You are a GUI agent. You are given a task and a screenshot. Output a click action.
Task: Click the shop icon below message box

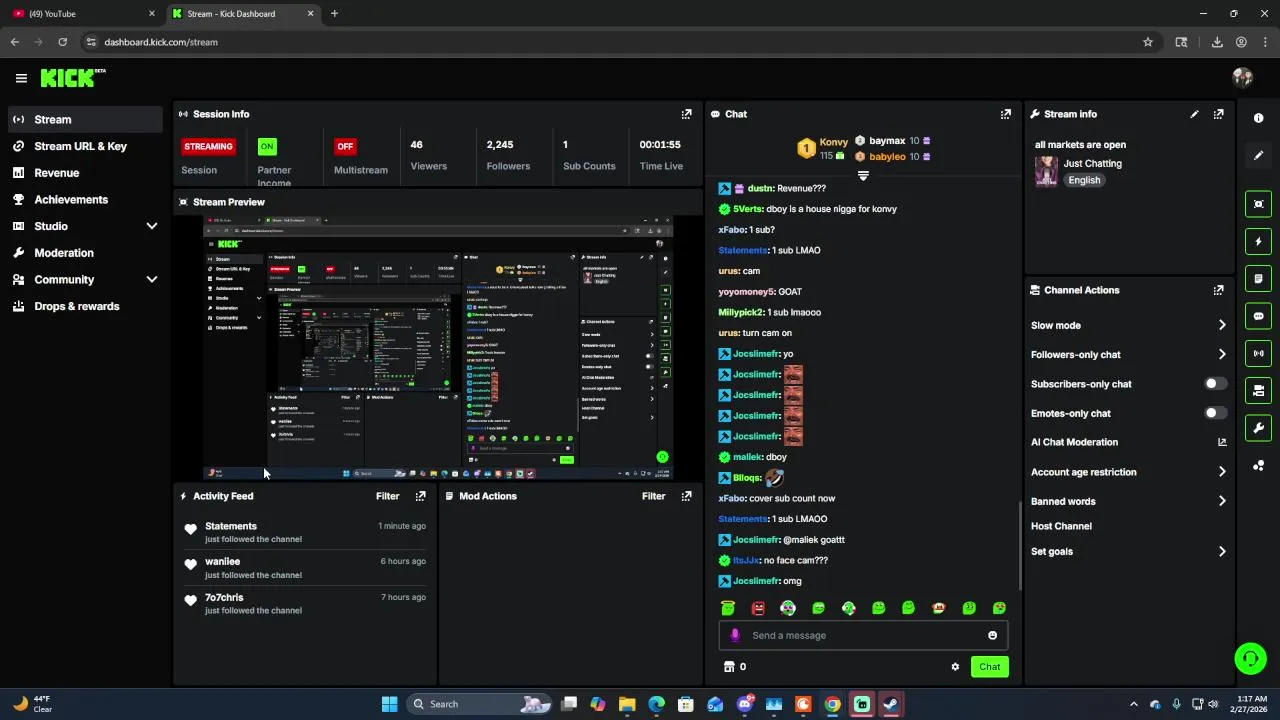pyautogui.click(x=729, y=667)
